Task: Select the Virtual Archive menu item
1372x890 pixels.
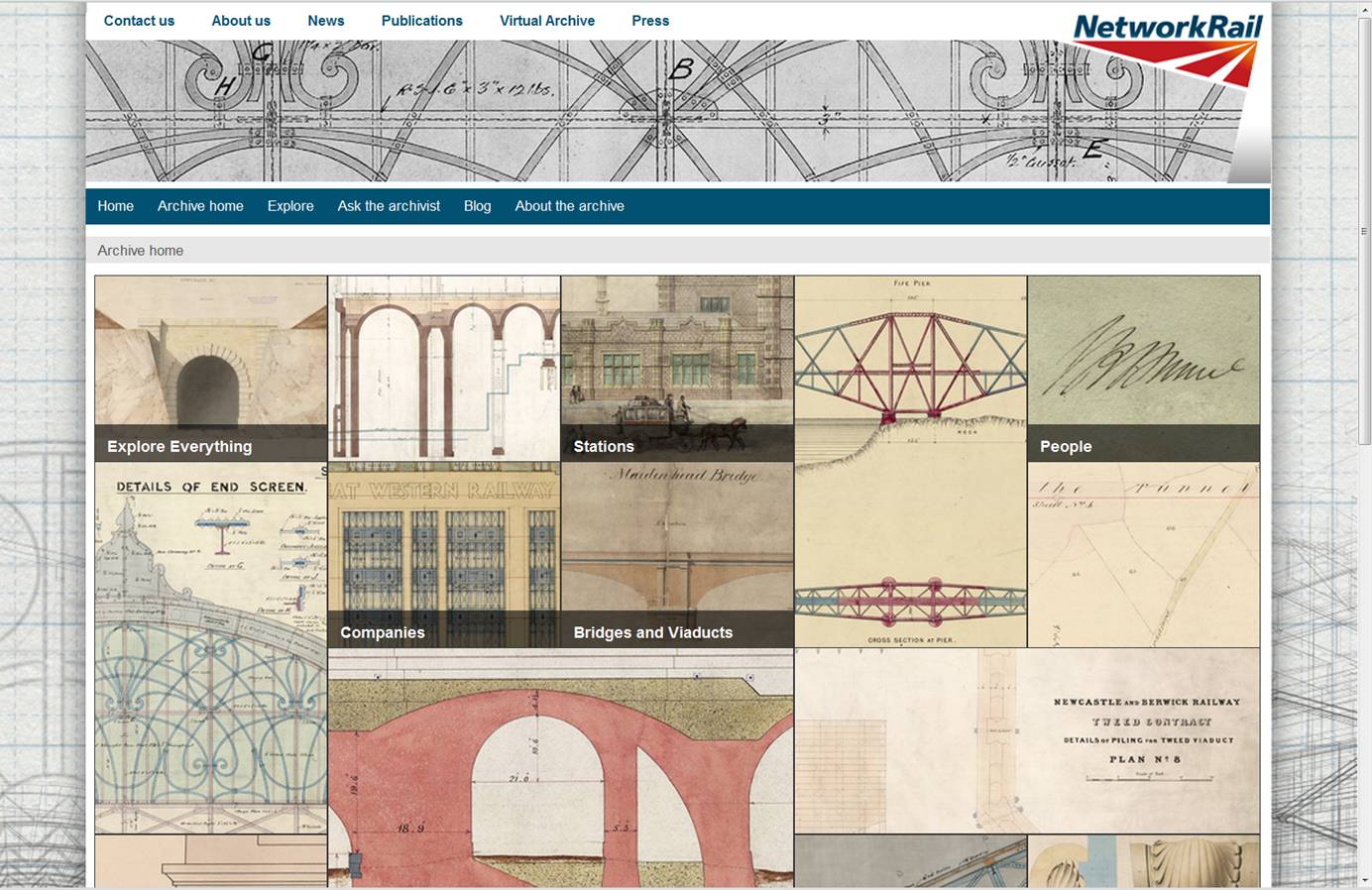Action: pos(547,20)
